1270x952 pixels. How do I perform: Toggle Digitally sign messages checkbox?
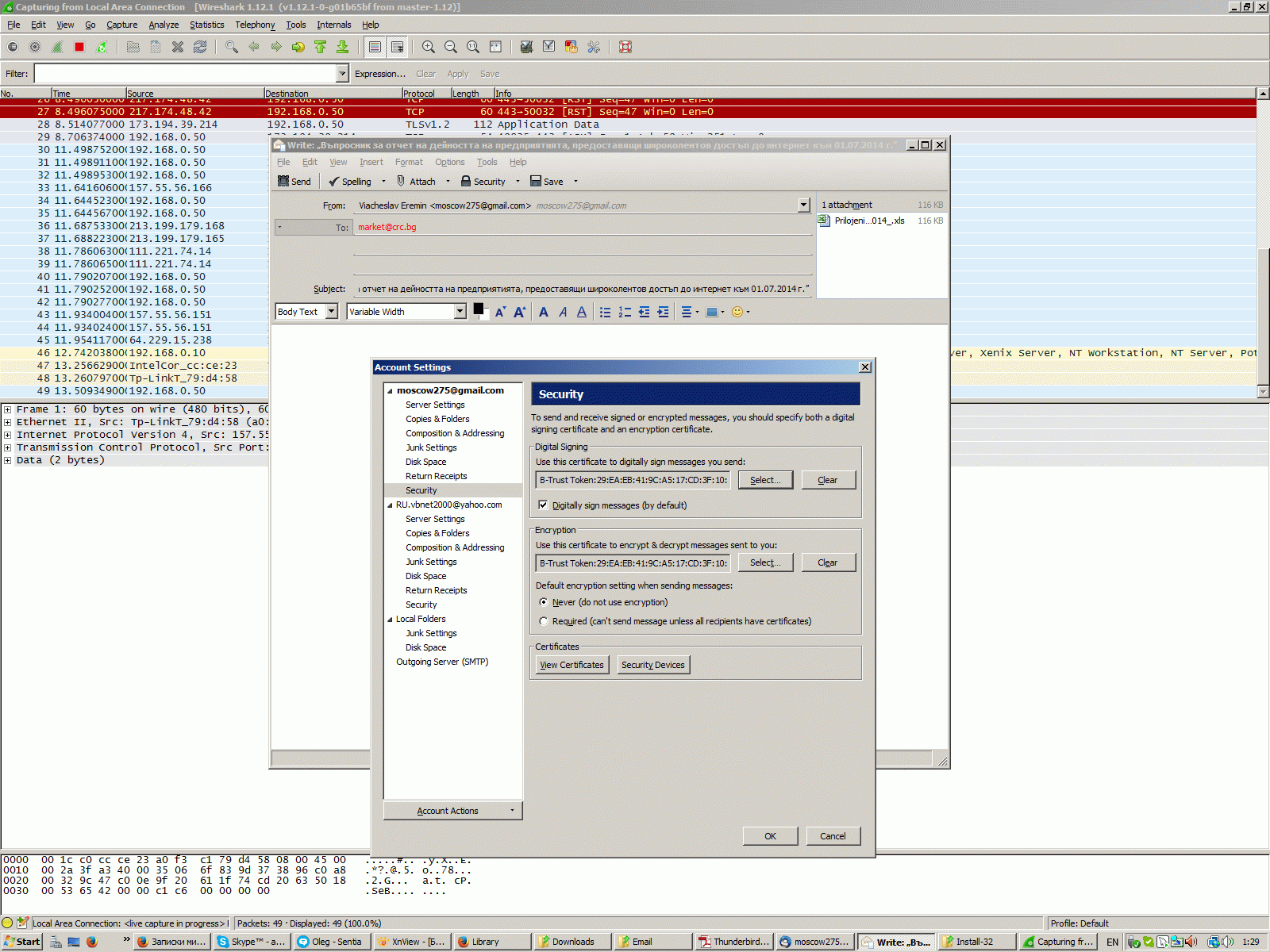[x=543, y=505]
